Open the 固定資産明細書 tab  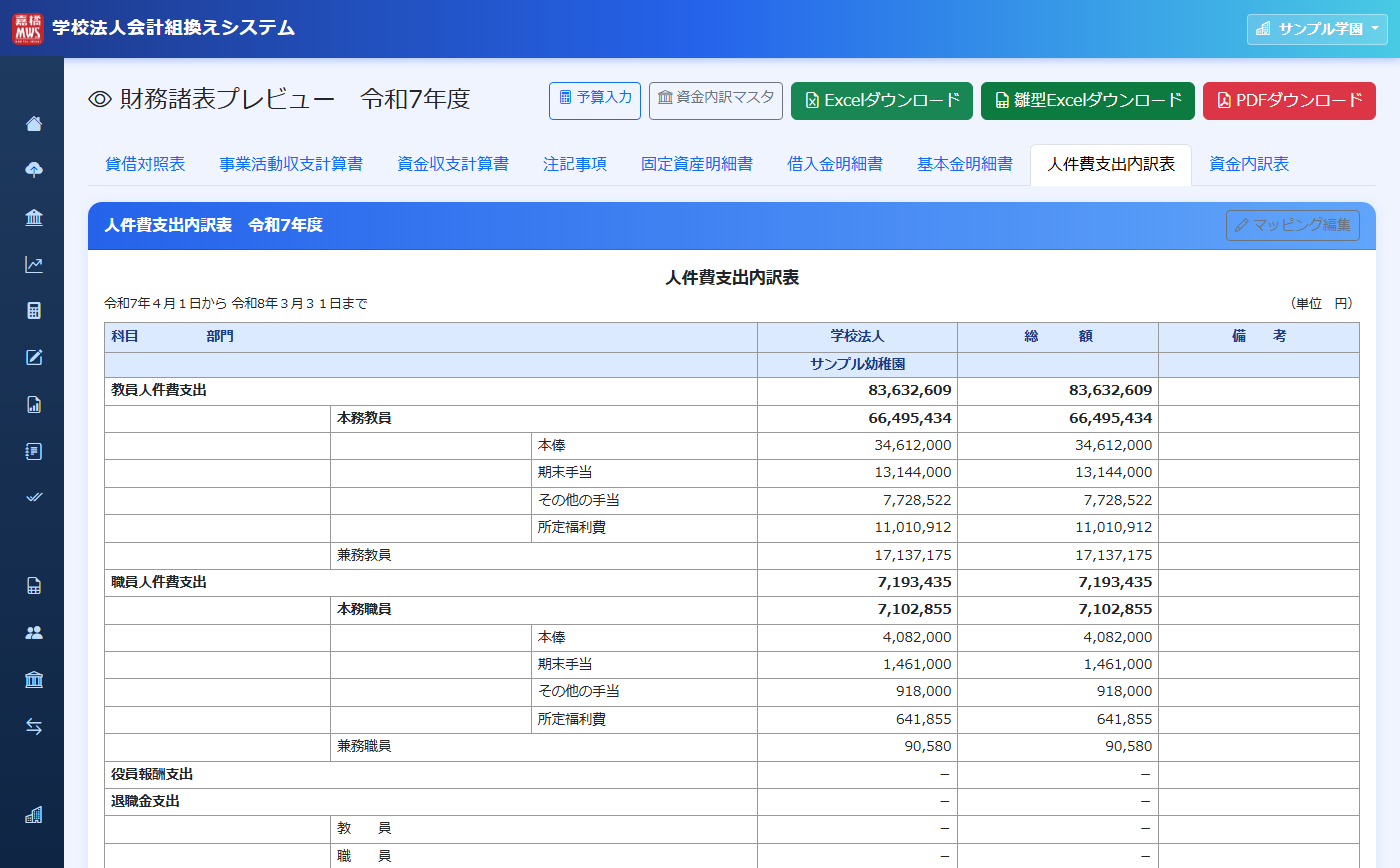(697, 165)
